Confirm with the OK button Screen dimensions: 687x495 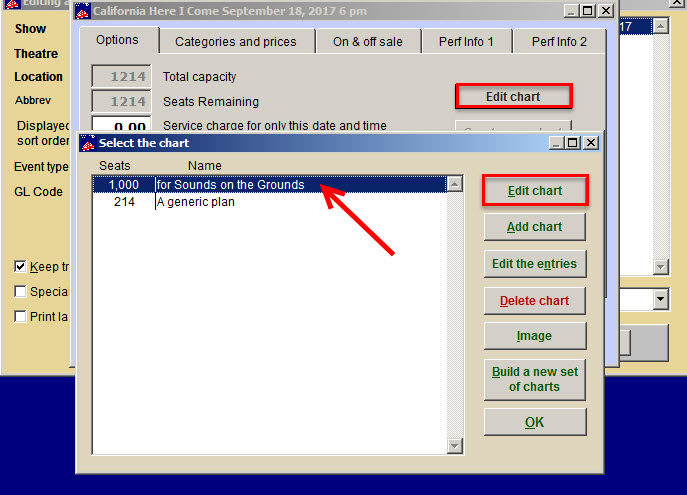point(535,422)
